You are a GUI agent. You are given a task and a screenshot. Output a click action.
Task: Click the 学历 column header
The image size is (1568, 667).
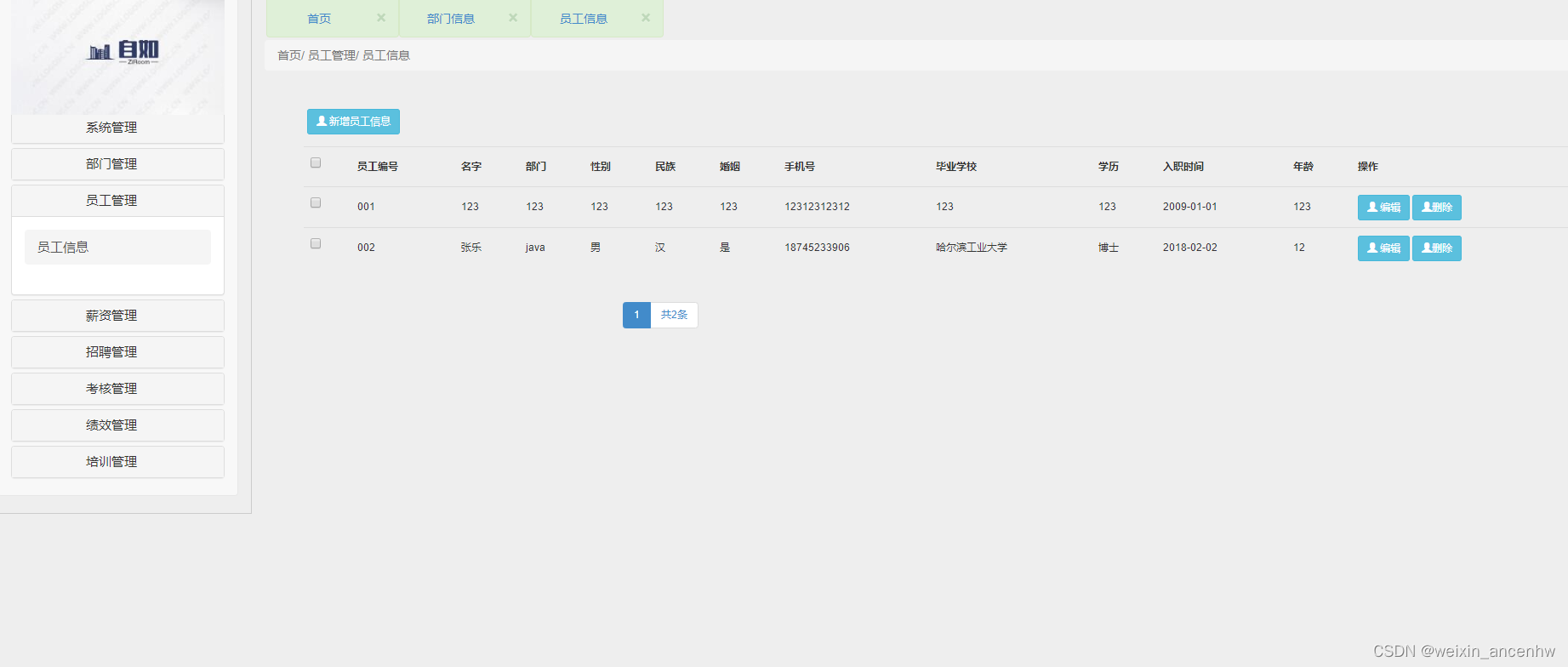pos(1109,167)
